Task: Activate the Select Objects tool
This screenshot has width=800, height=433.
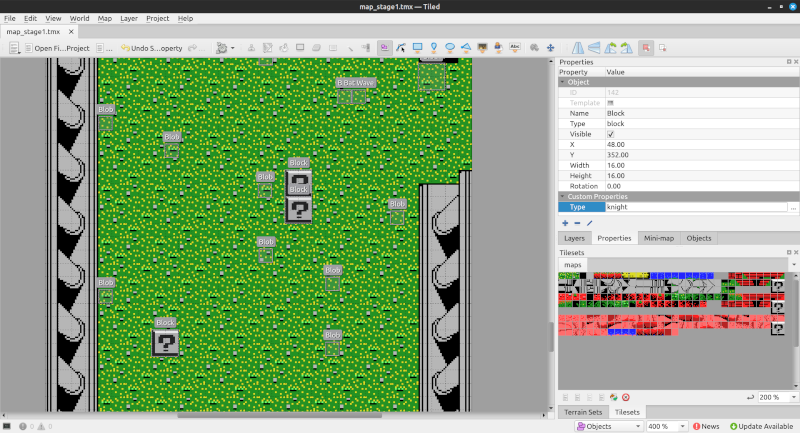Action: pyautogui.click(x=384, y=48)
